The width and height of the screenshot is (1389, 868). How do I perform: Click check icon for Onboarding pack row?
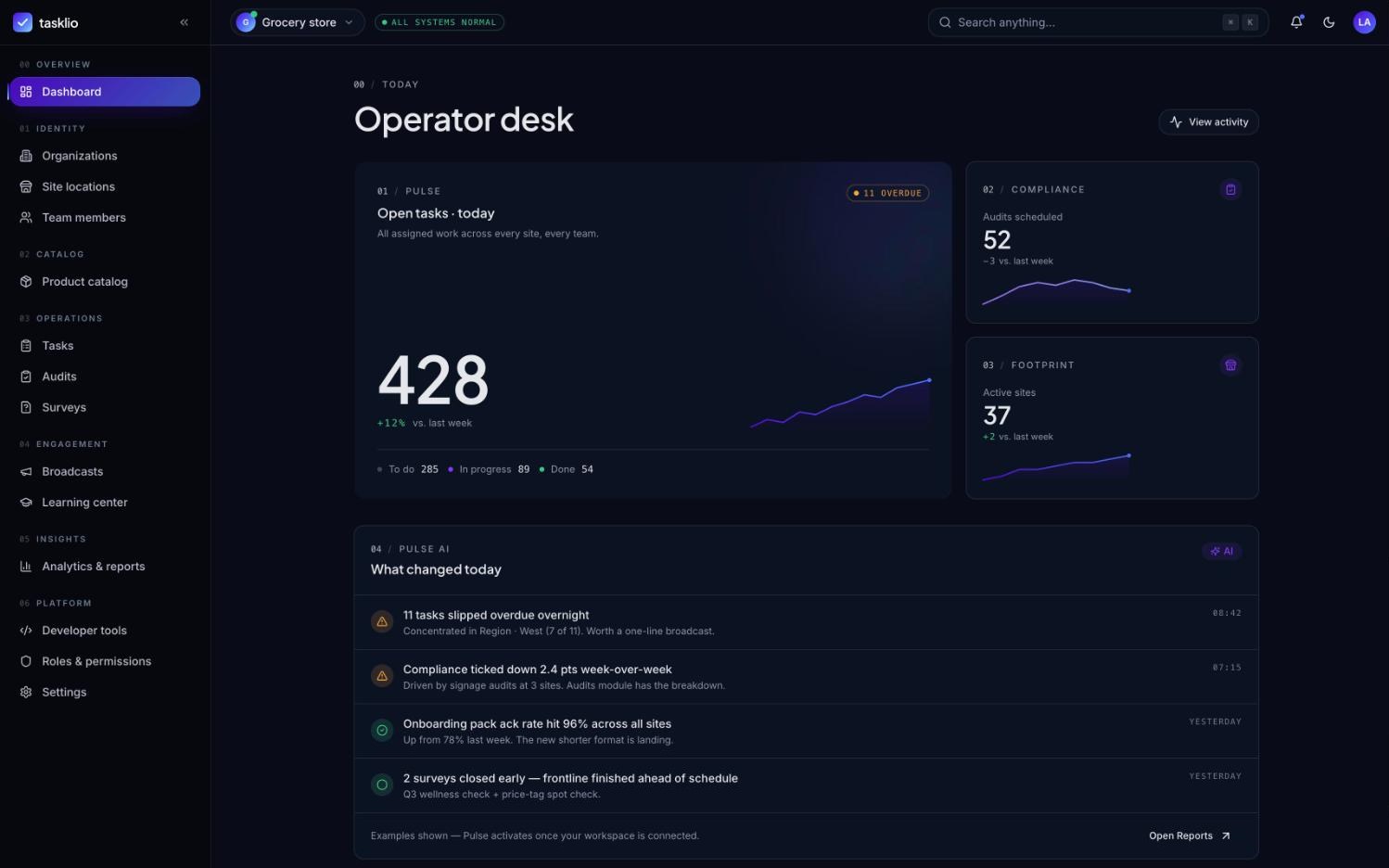coord(382,731)
